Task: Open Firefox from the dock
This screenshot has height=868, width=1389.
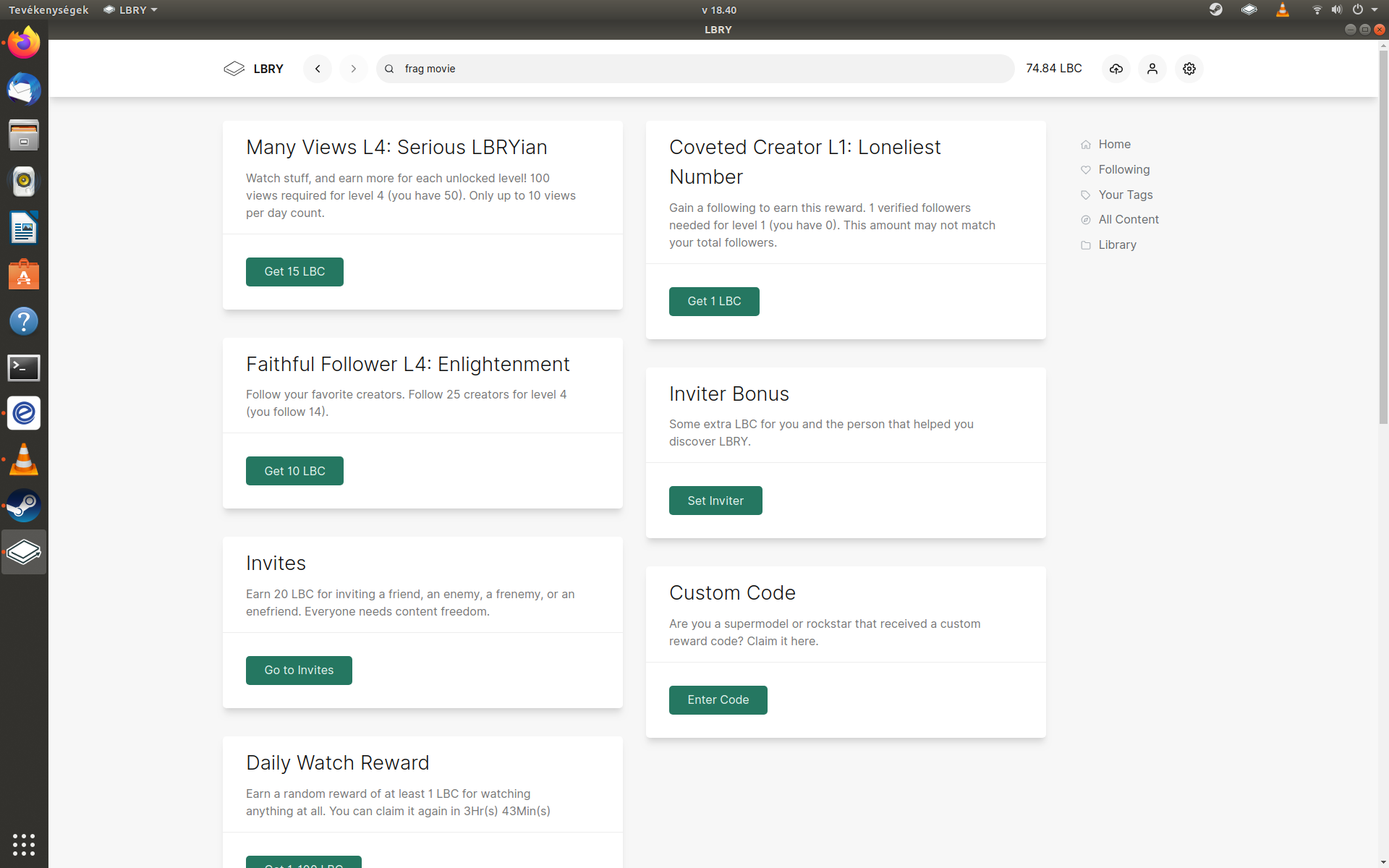Action: click(x=24, y=43)
